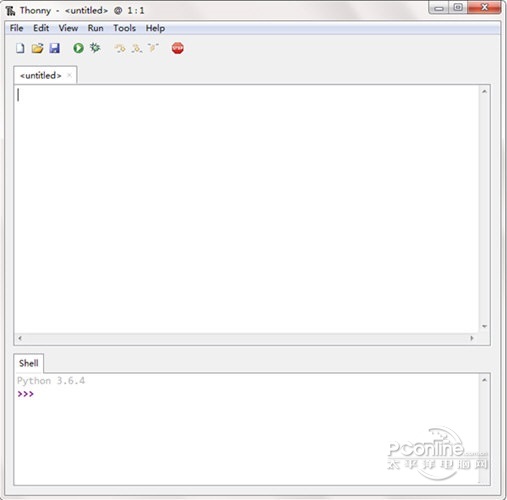Close the Thonny window

[x=484, y=7]
